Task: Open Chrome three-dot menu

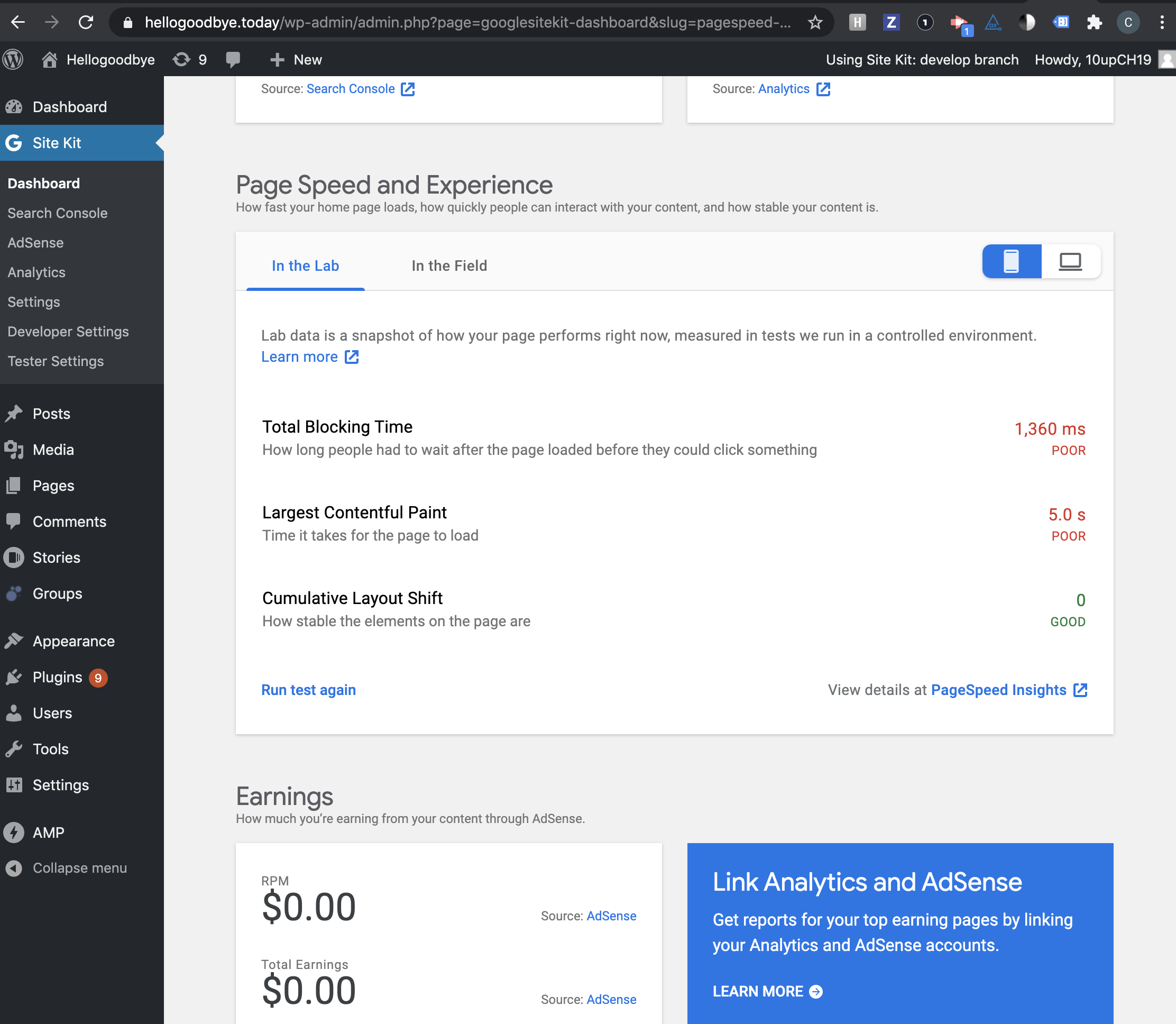Action: pos(1162,22)
